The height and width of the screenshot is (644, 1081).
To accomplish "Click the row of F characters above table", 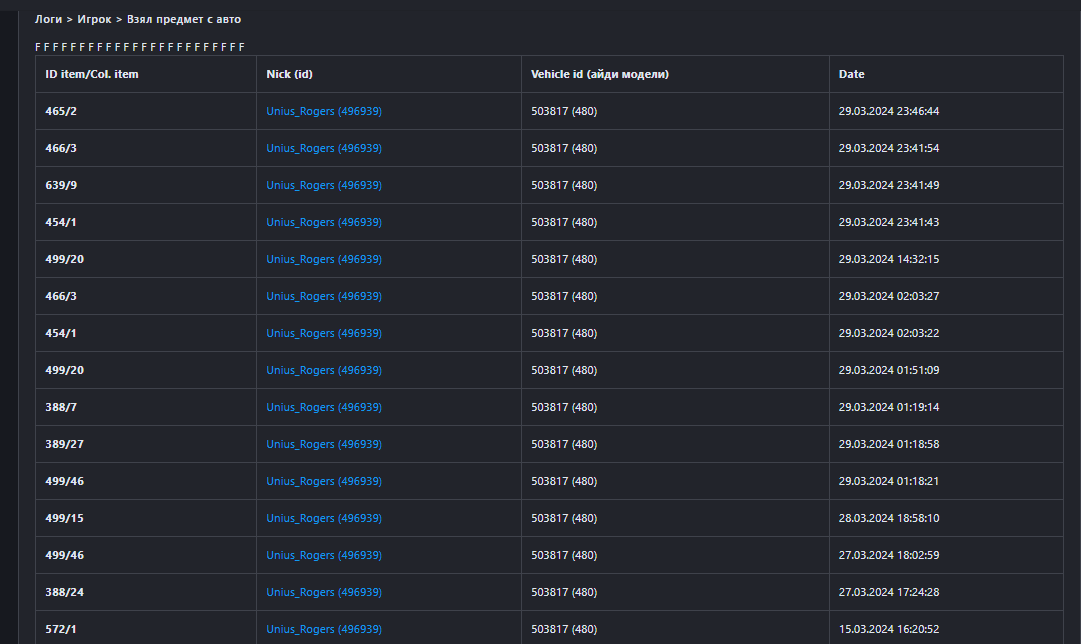I will click(140, 47).
